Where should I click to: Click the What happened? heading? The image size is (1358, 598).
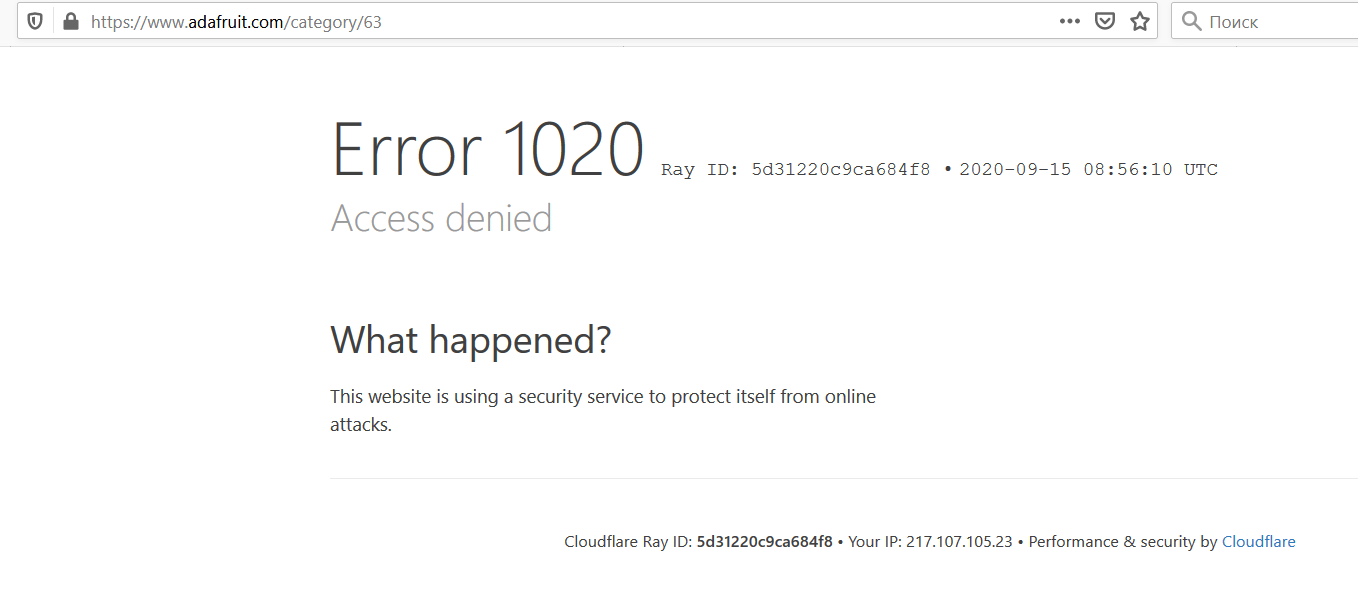[470, 341]
